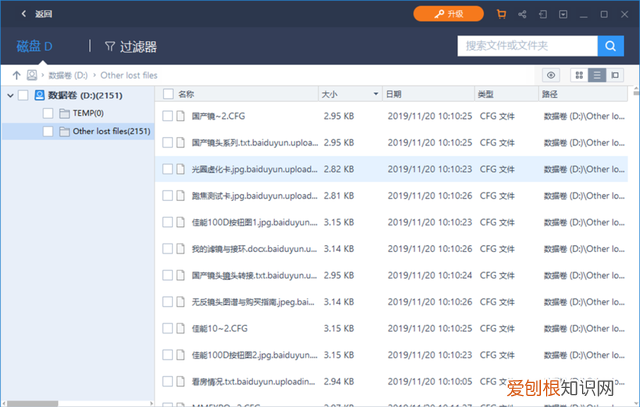Click the 返回 back button

coord(34,14)
